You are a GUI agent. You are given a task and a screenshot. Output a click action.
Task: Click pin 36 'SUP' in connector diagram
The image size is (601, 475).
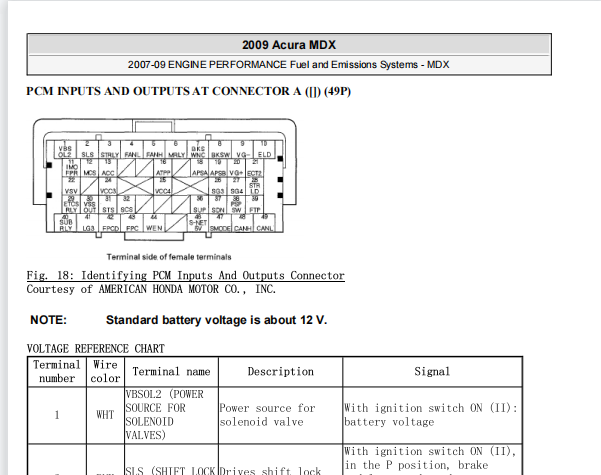click(x=200, y=204)
